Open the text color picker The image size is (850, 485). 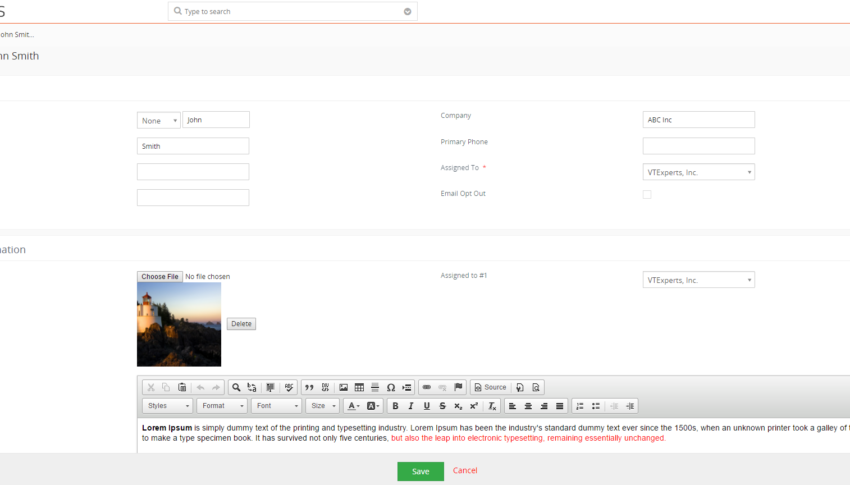(x=353, y=406)
